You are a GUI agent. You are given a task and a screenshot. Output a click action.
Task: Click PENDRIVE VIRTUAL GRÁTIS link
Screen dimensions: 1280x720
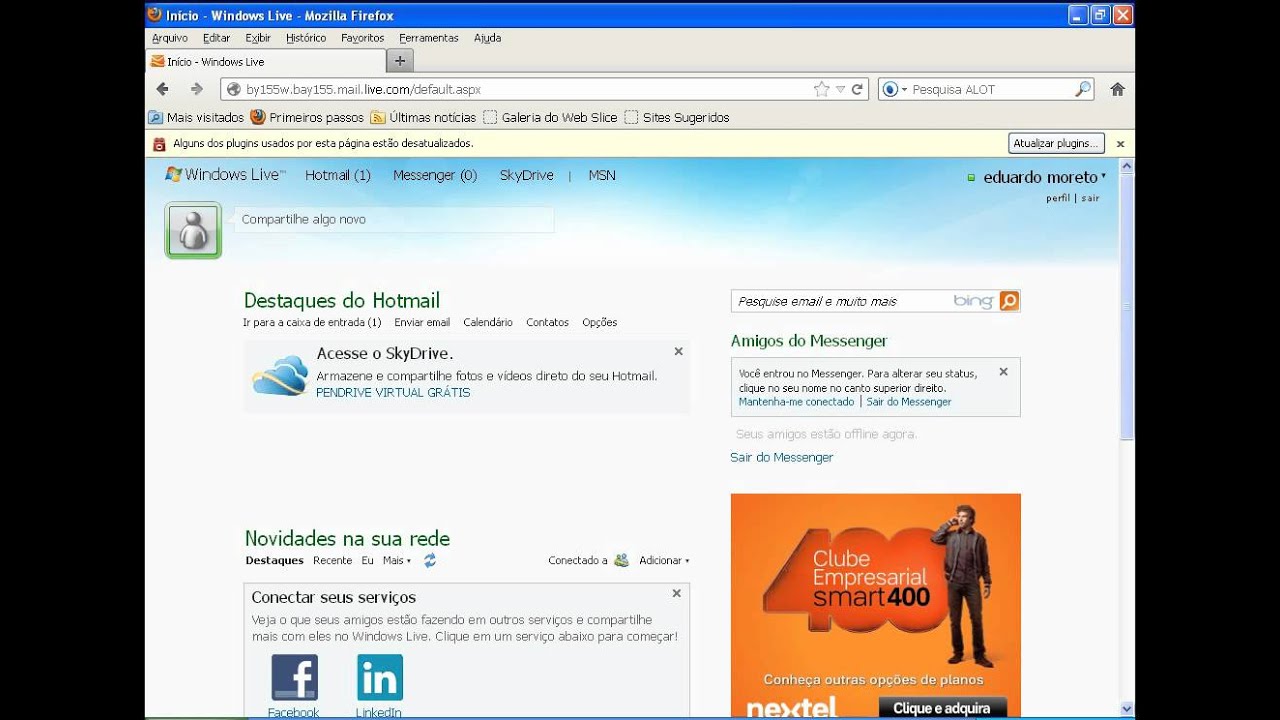pos(393,393)
